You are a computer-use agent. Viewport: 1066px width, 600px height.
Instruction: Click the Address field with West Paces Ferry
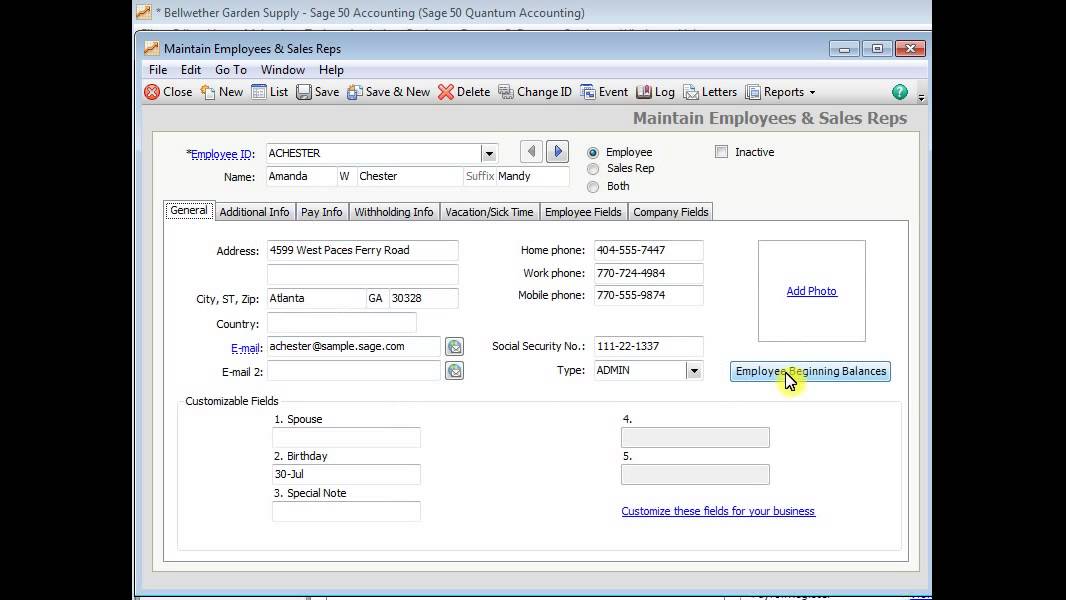point(362,250)
